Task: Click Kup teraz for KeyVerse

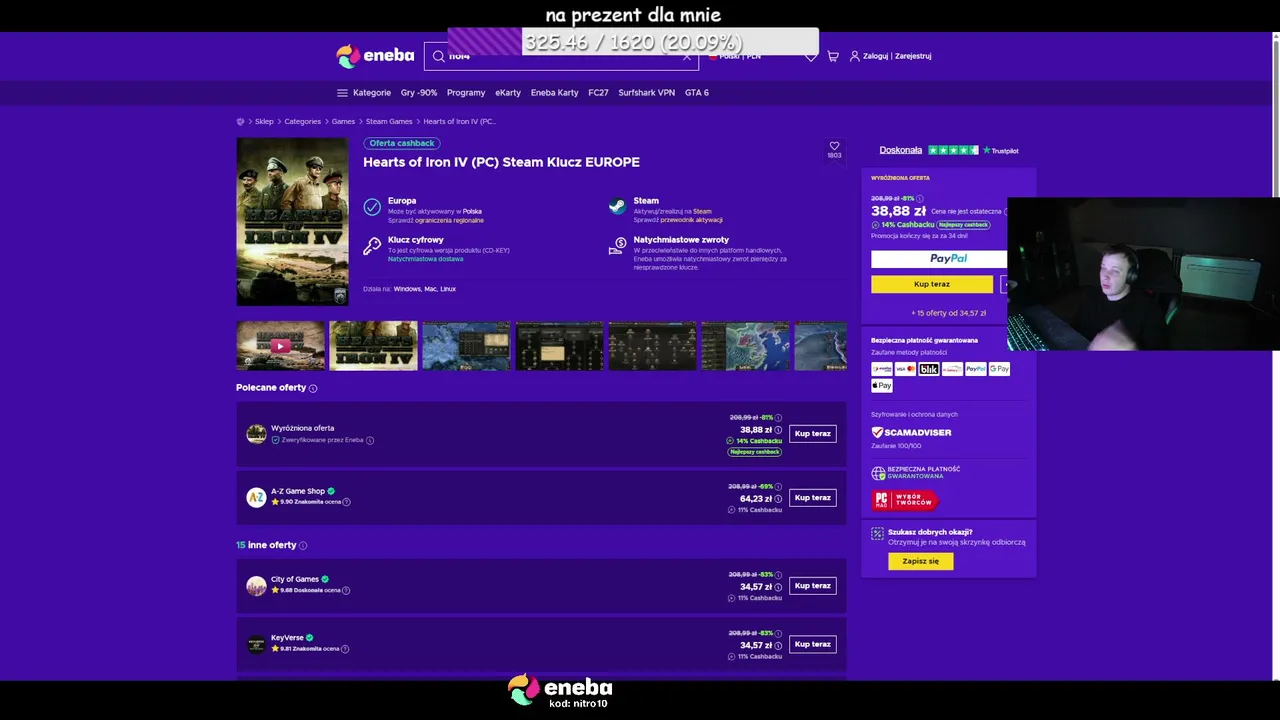Action: point(813,645)
